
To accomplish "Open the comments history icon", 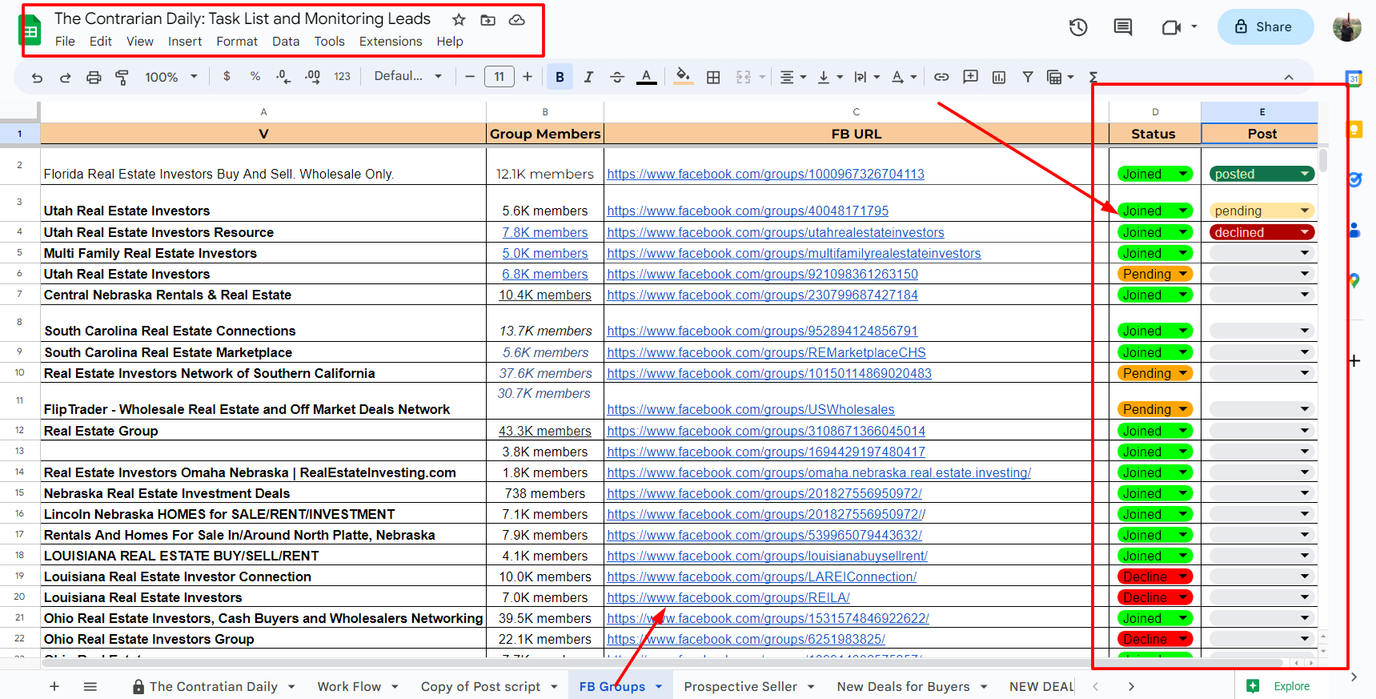I will click(1123, 27).
